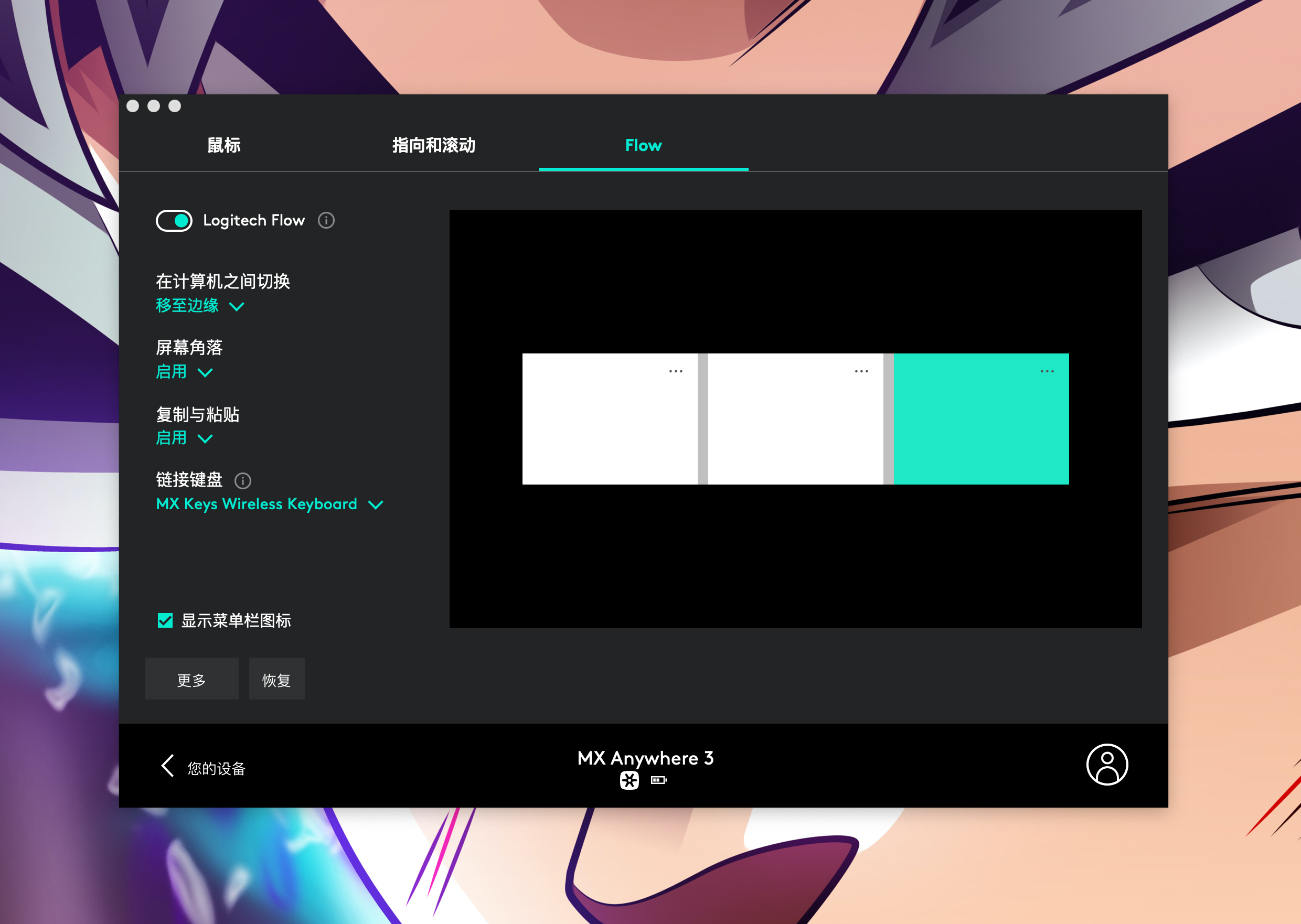Click the Unifying receiver icon under MX Anywhere 3

click(x=629, y=780)
